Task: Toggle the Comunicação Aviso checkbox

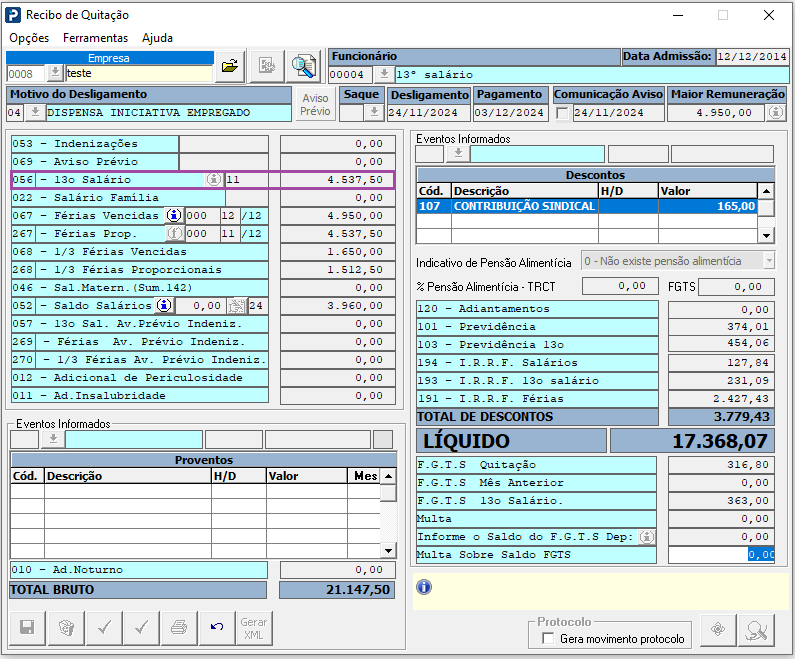Action: 562,113
